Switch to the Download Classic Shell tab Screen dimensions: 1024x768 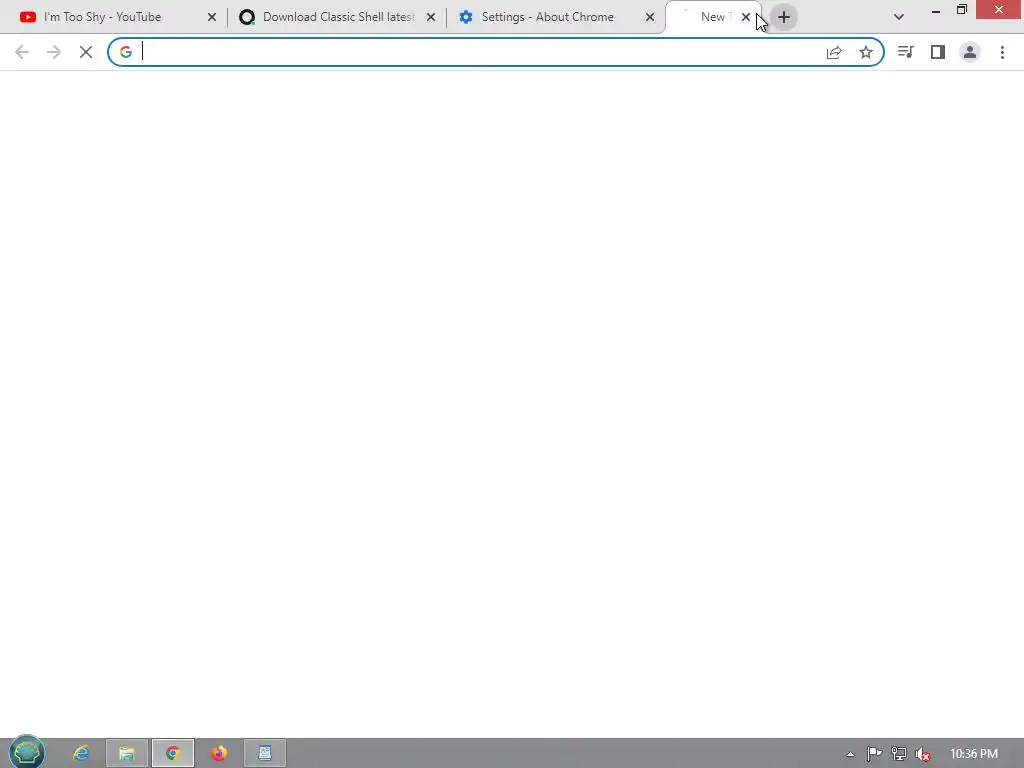pos(337,17)
